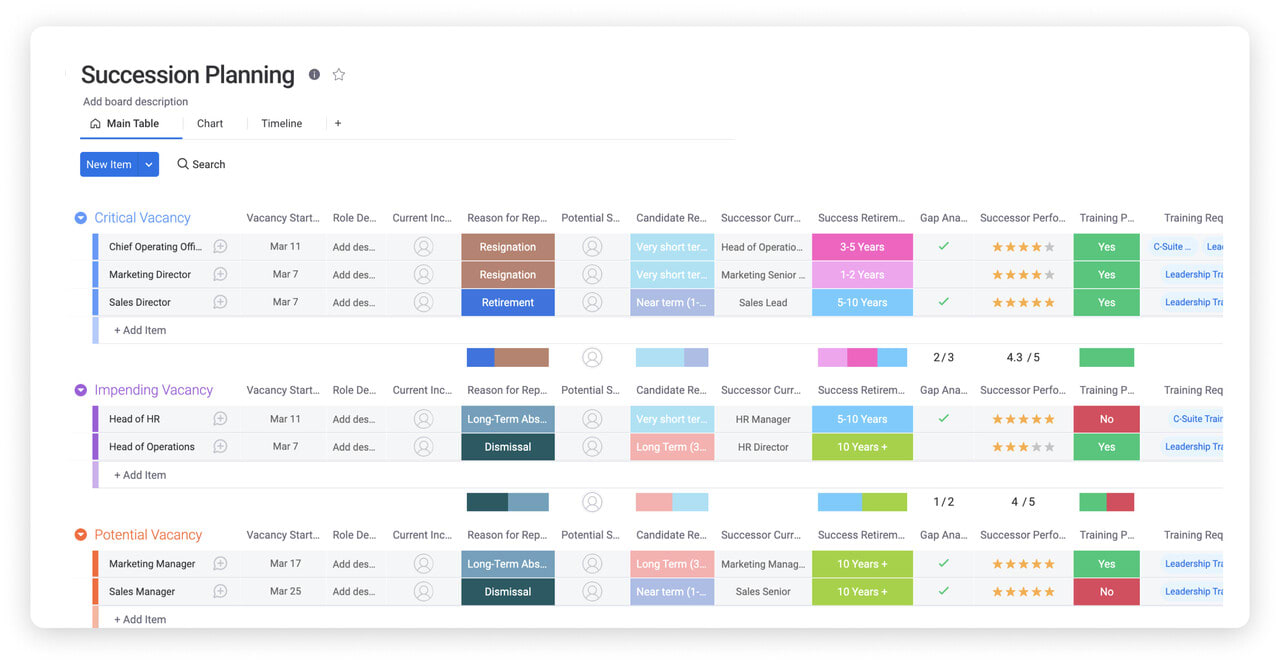
Task: Collapse the Potential Vacancy group
Action: [81, 535]
